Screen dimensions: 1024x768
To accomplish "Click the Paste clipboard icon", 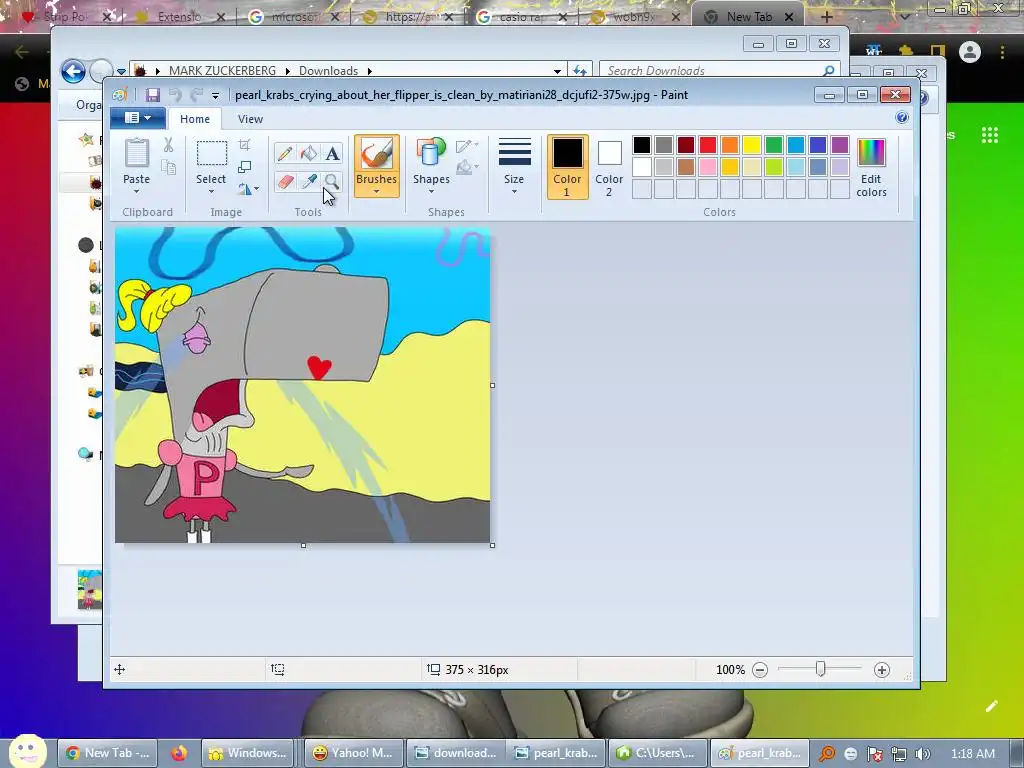I will click(x=136, y=154).
